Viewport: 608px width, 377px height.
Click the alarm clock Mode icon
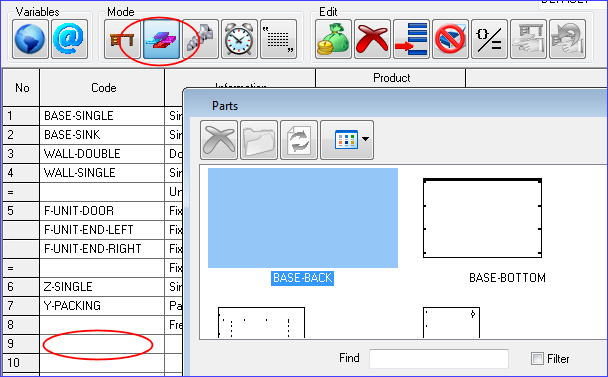click(x=239, y=39)
